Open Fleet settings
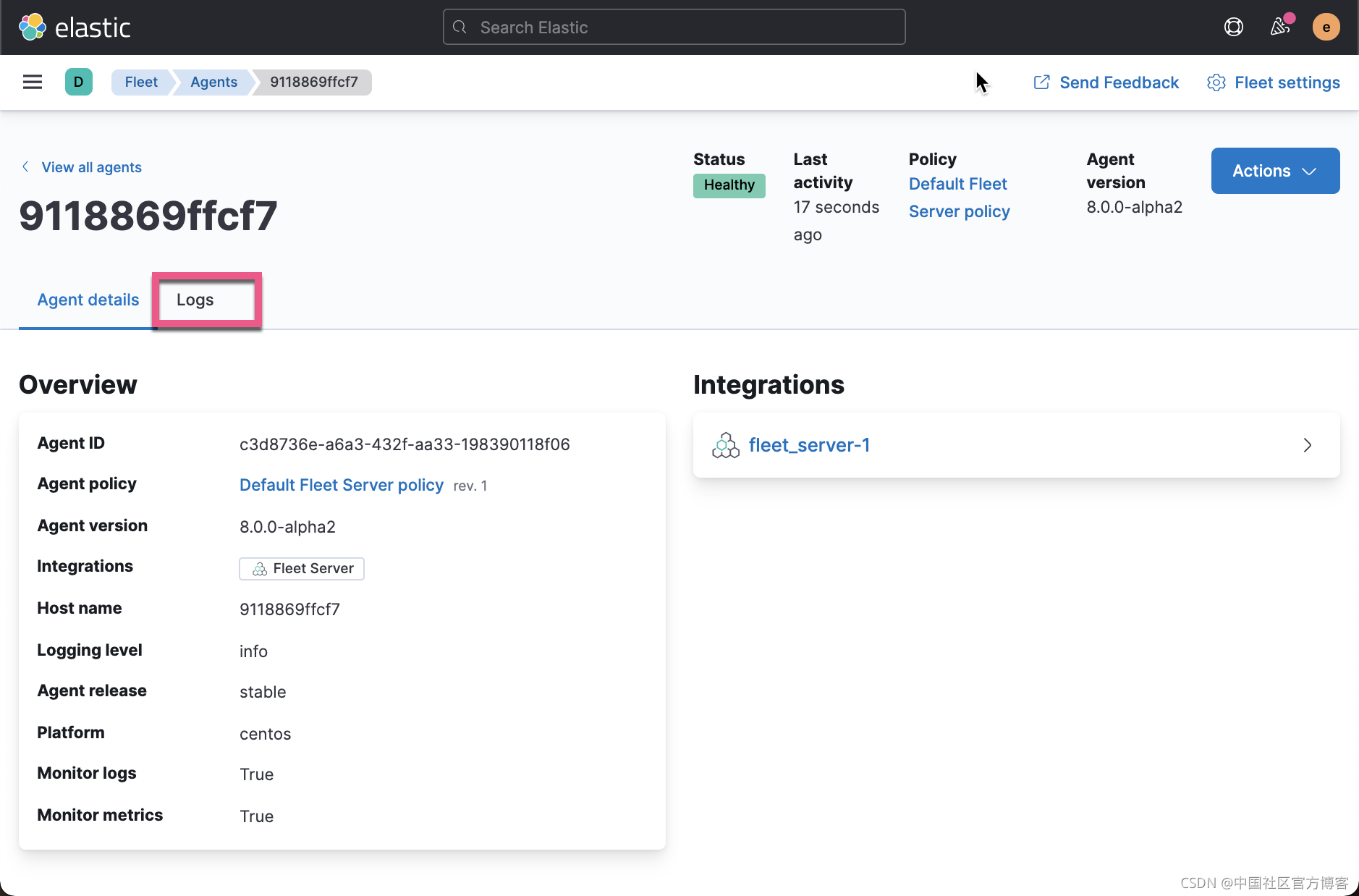This screenshot has height=896, width=1359. tap(1273, 83)
